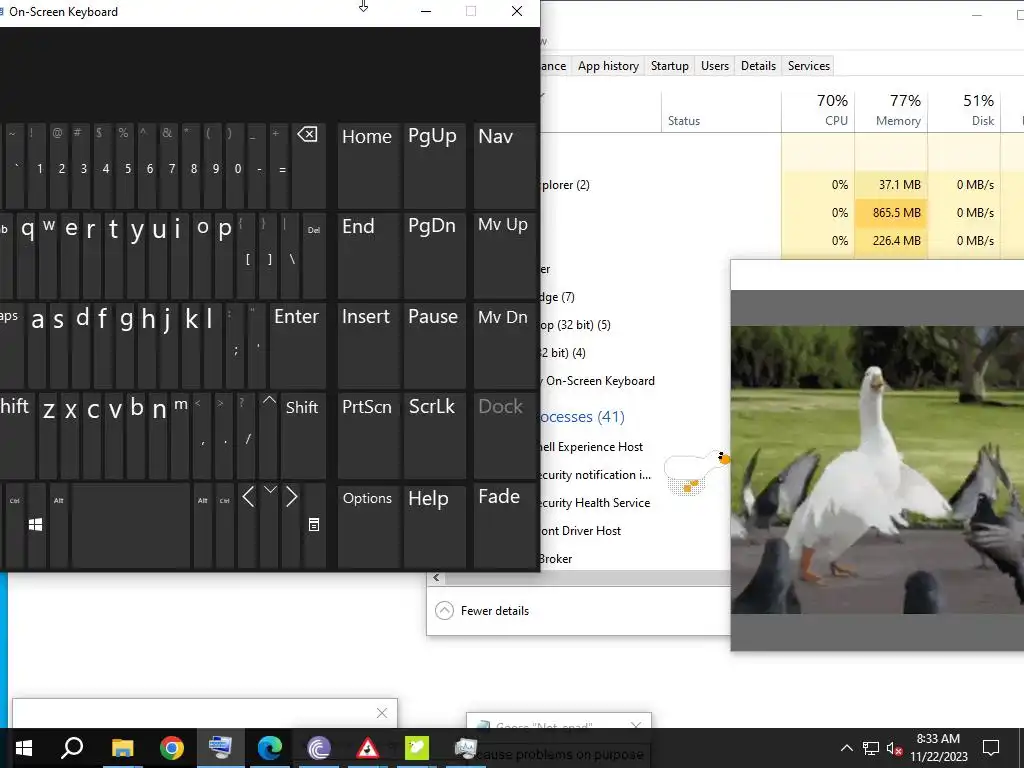Open keyboard Options
Viewport: 1024px width, 768px height.
pyautogui.click(x=368, y=526)
